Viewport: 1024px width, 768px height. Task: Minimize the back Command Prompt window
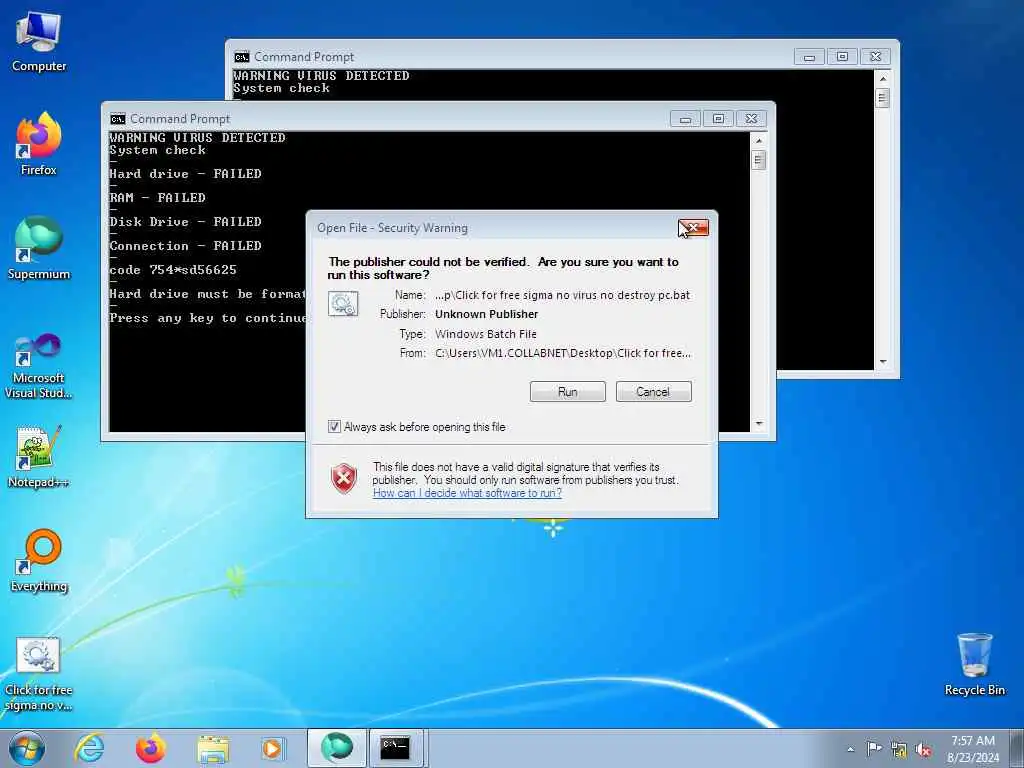(x=809, y=57)
